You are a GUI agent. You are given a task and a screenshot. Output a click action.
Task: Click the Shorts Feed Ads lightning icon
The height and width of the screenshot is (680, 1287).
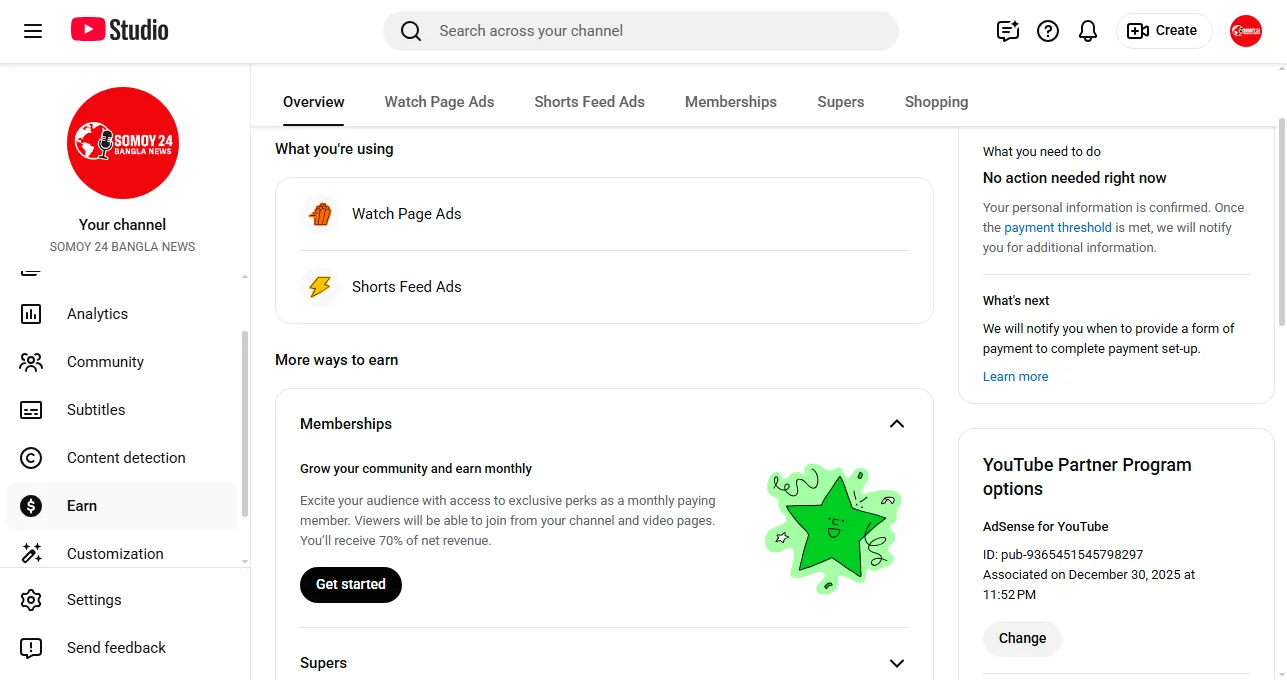320,287
